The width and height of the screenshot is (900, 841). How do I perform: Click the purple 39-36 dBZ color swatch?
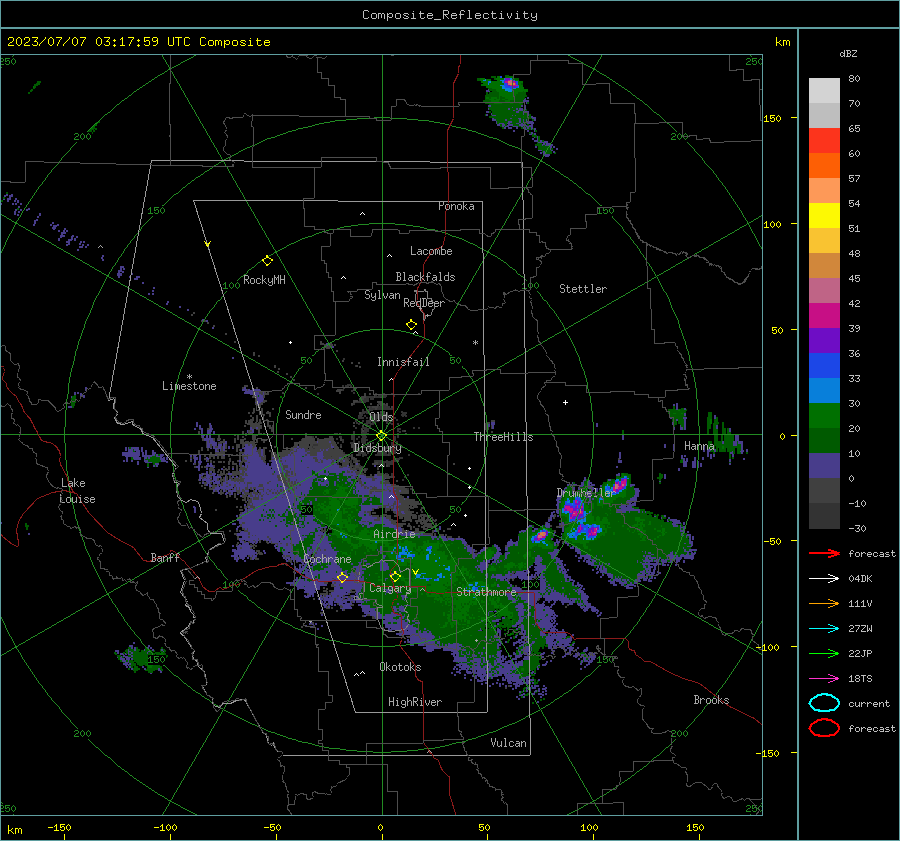824,340
